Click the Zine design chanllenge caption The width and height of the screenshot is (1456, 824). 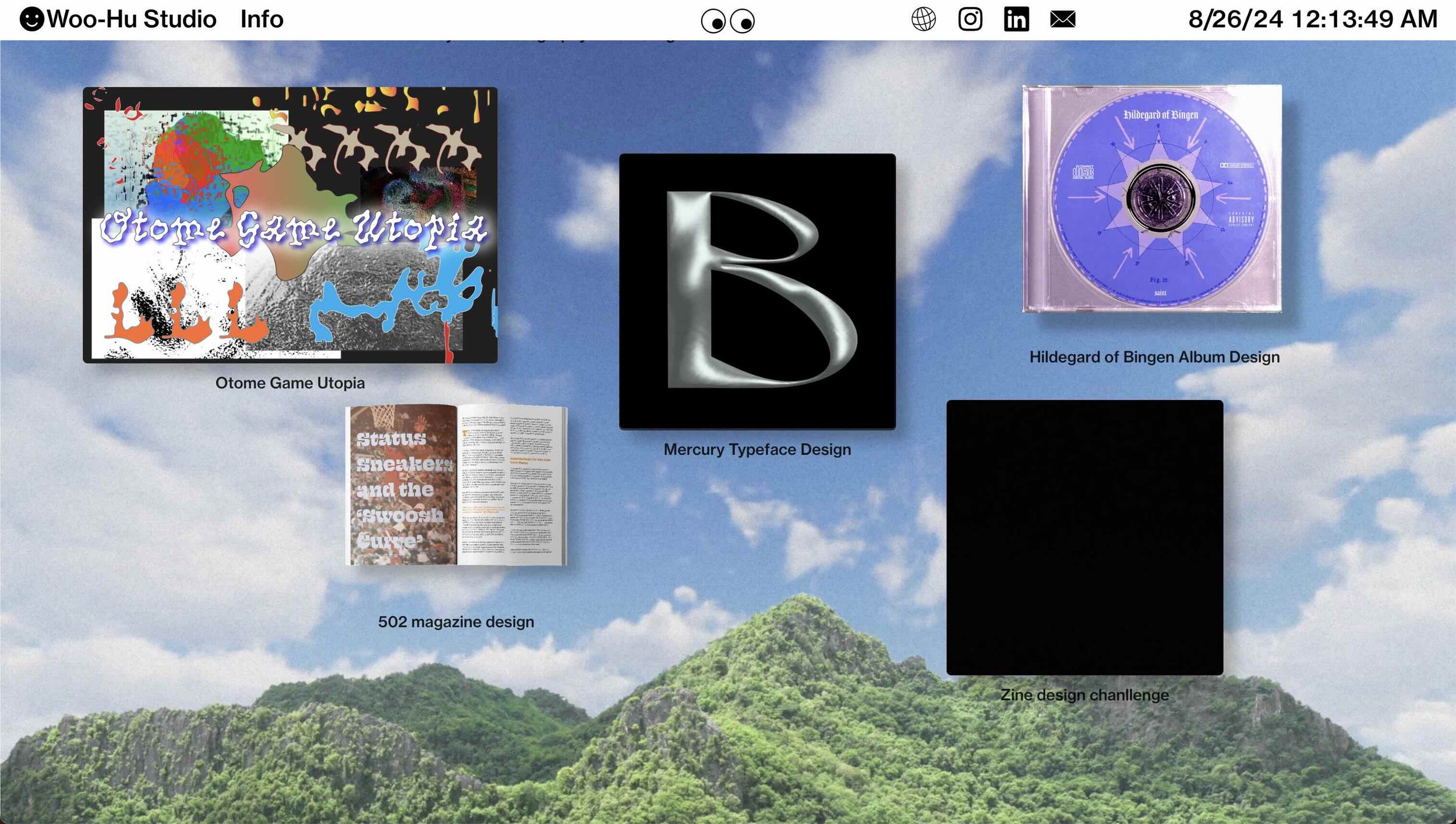click(1084, 695)
